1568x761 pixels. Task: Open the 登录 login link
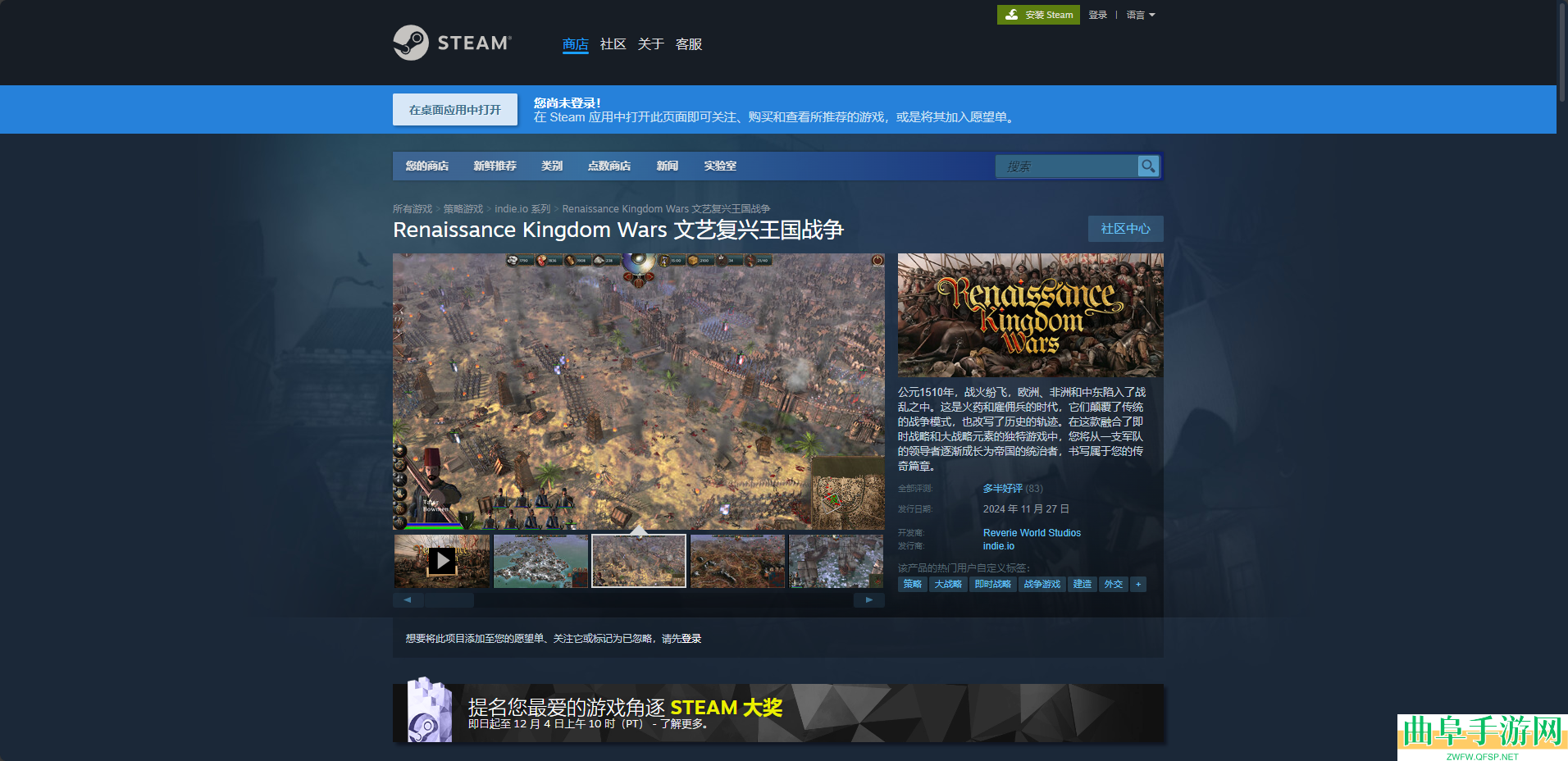[x=1097, y=15]
